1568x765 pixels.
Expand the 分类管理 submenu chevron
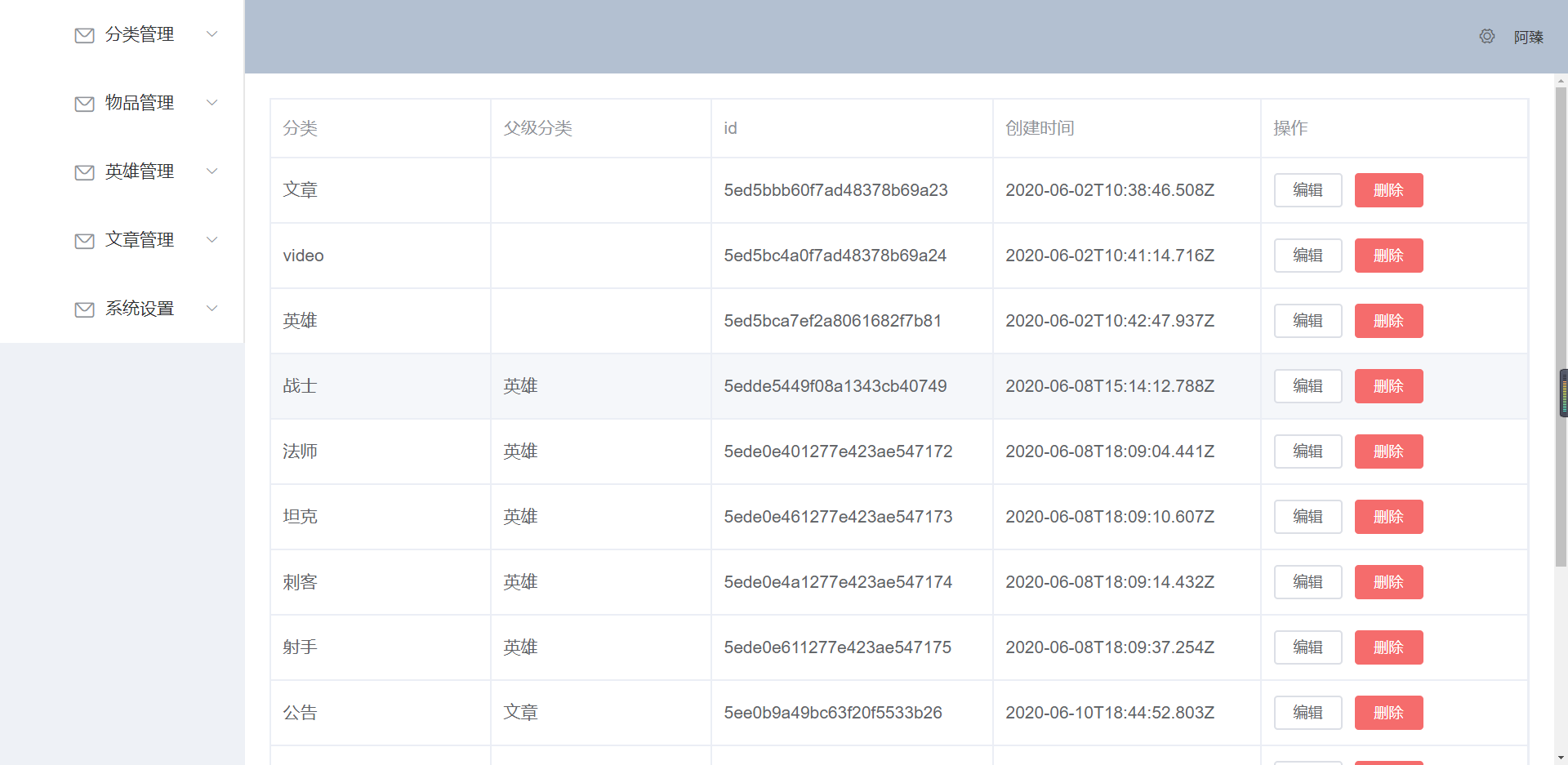212,34
